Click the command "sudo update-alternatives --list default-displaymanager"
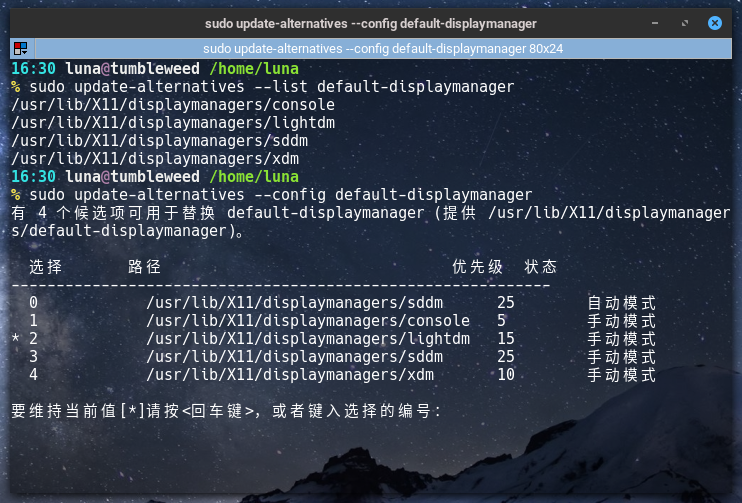 pos(272,87)
